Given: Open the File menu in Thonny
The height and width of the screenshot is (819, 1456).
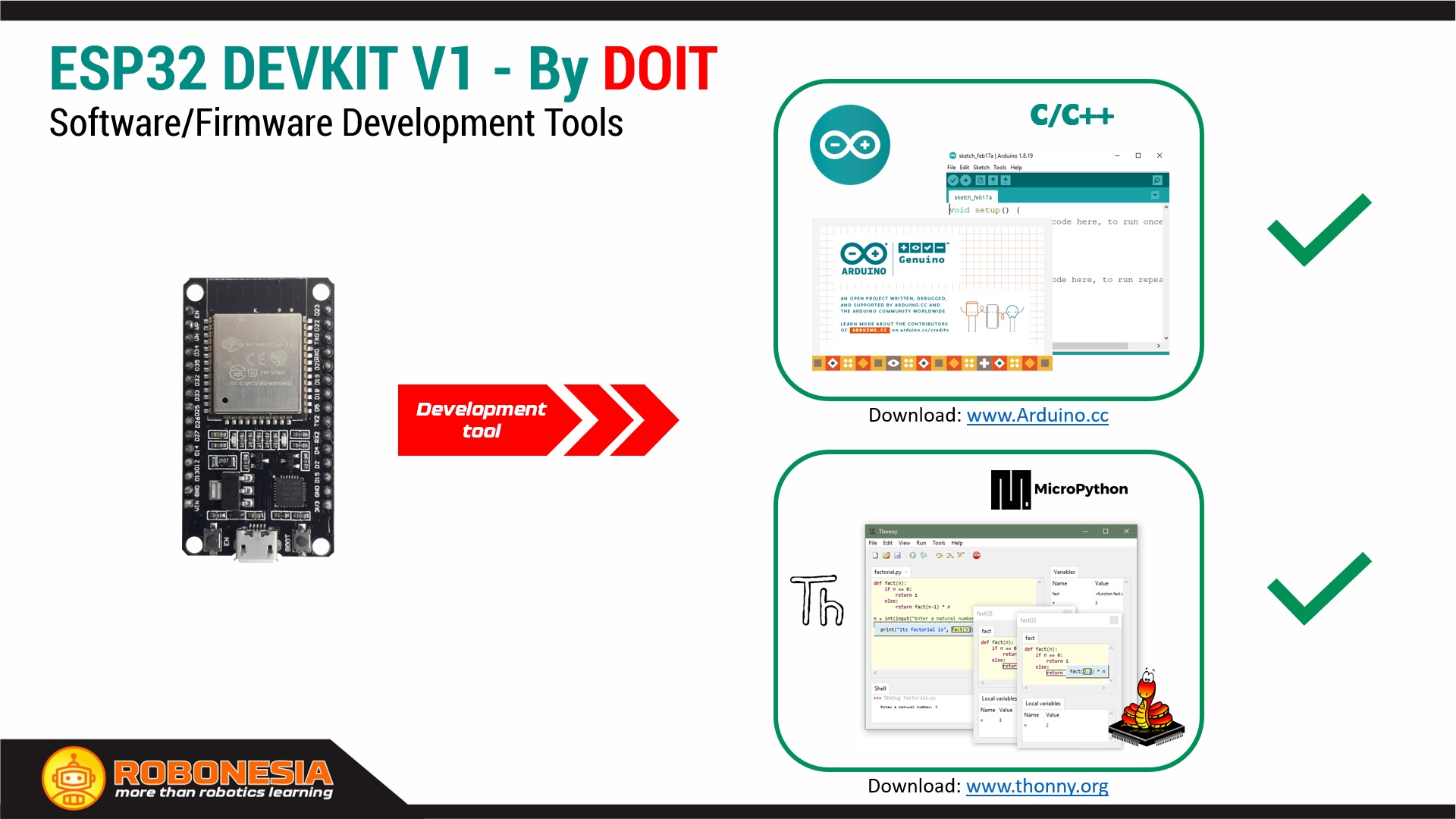Looking at the screenshot, I should (x=873, y=543).
